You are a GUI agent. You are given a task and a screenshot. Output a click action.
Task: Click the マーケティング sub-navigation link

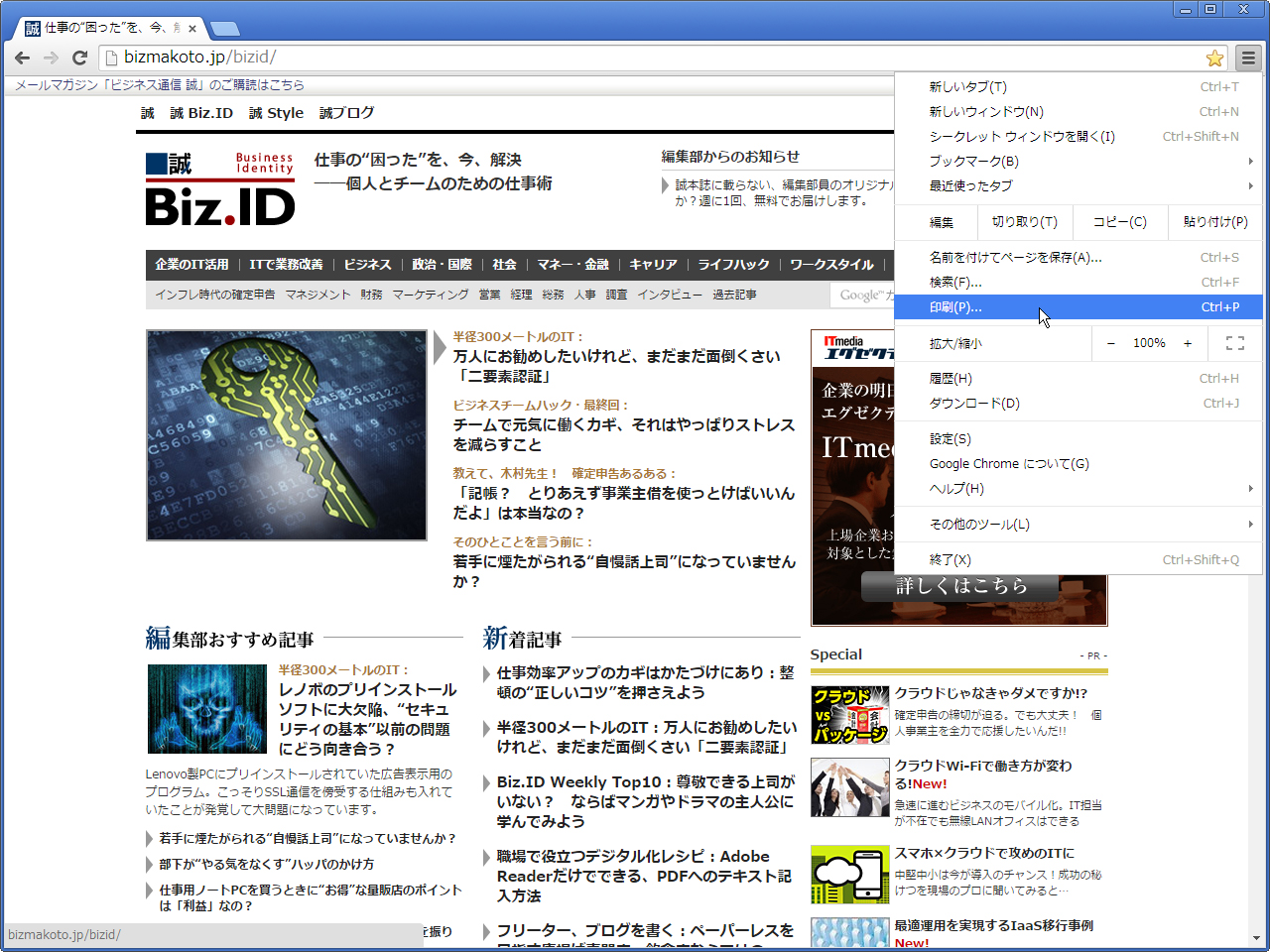click(431, 295)
